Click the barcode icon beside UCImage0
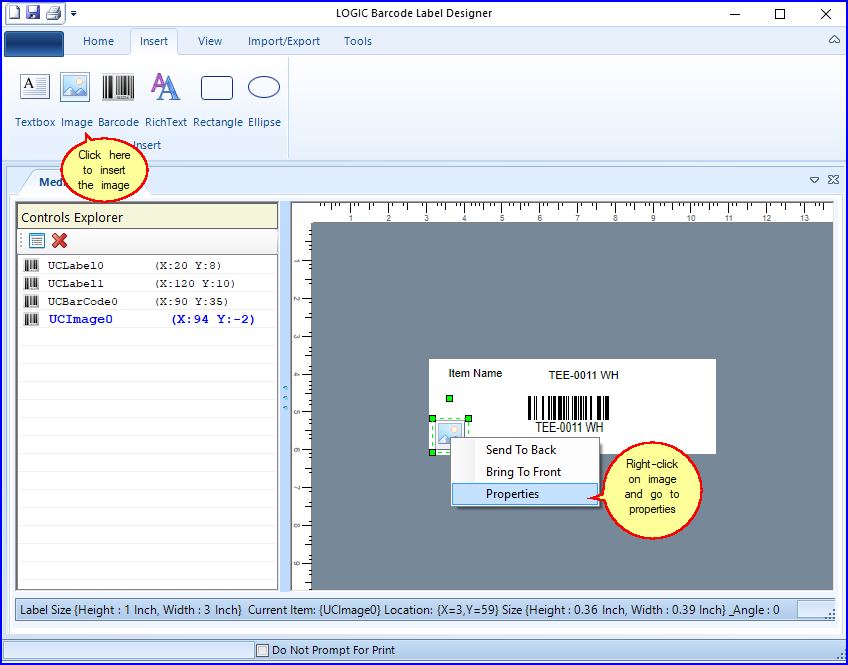 pos(31,319)
